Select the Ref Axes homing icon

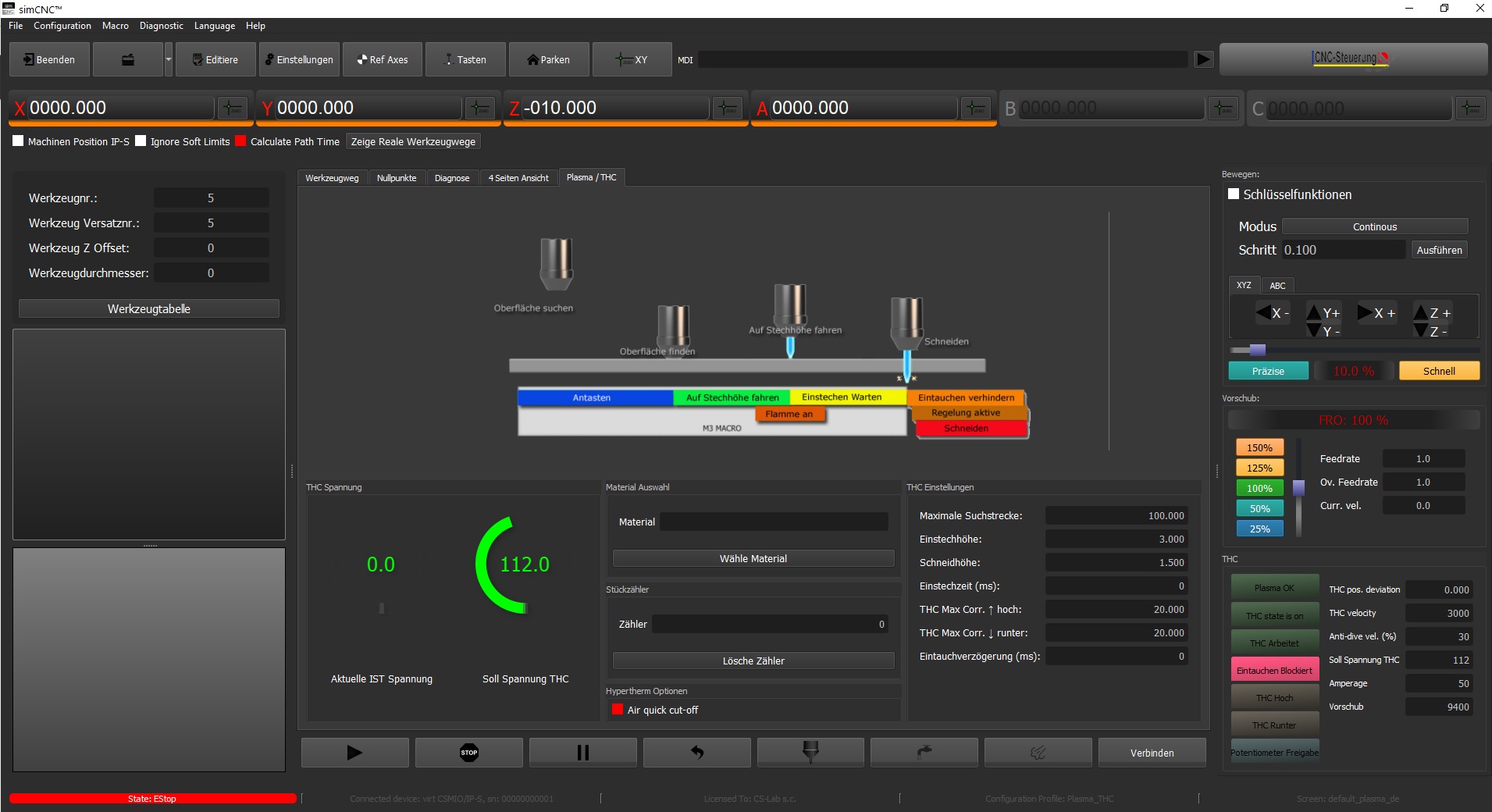click(x=361, y=59)
